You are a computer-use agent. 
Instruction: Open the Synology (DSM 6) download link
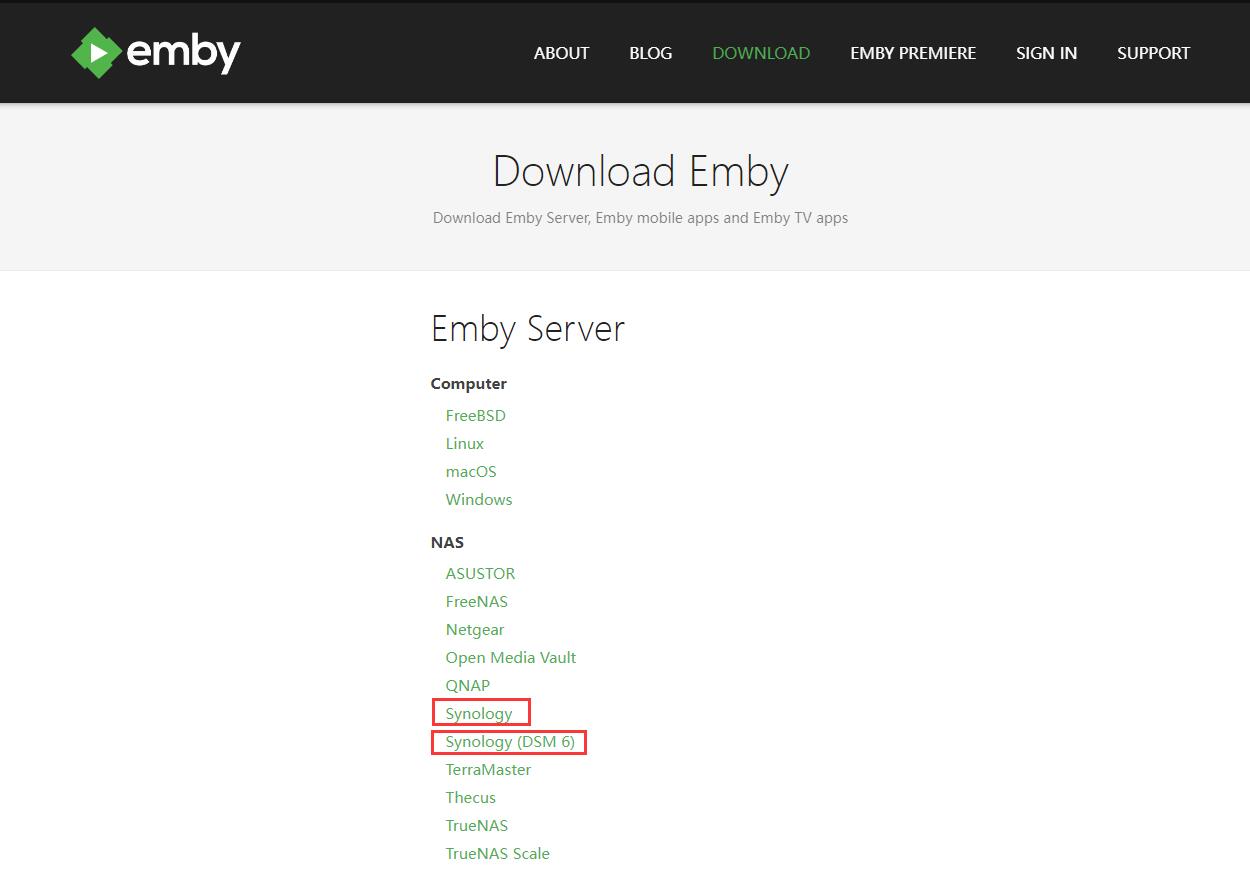coord(507,742)
